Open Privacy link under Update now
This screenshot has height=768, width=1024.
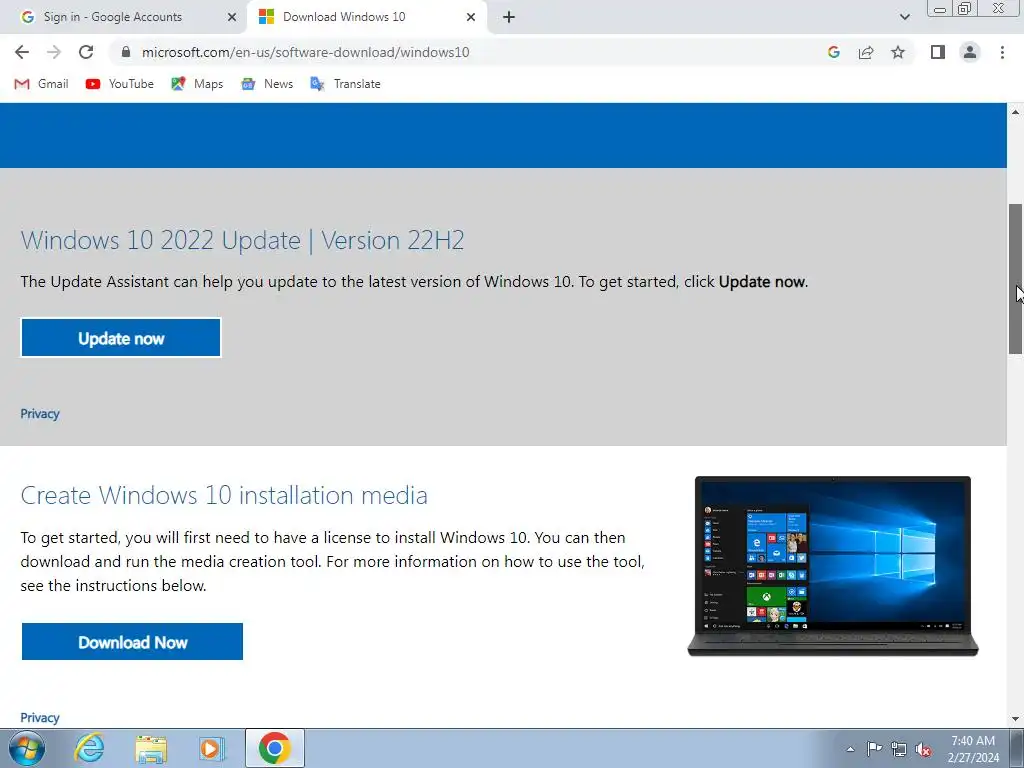click(40, 413)
